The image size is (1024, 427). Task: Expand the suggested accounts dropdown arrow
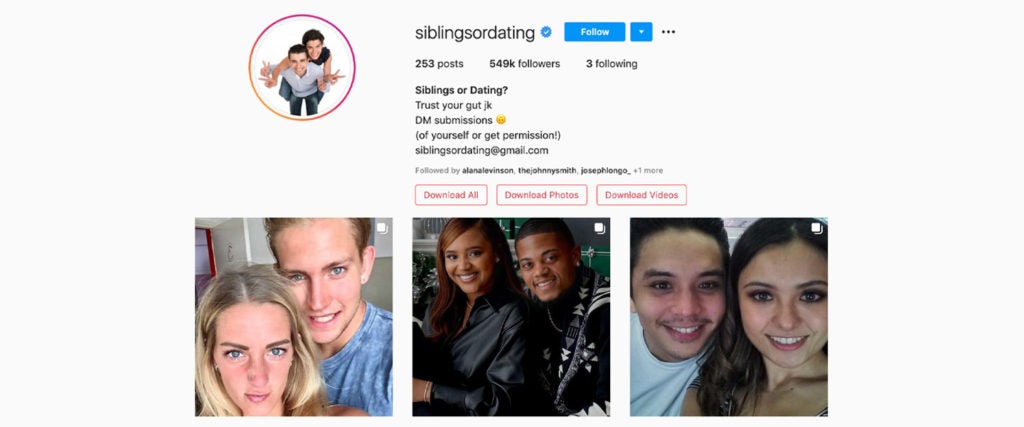(641, 32)
